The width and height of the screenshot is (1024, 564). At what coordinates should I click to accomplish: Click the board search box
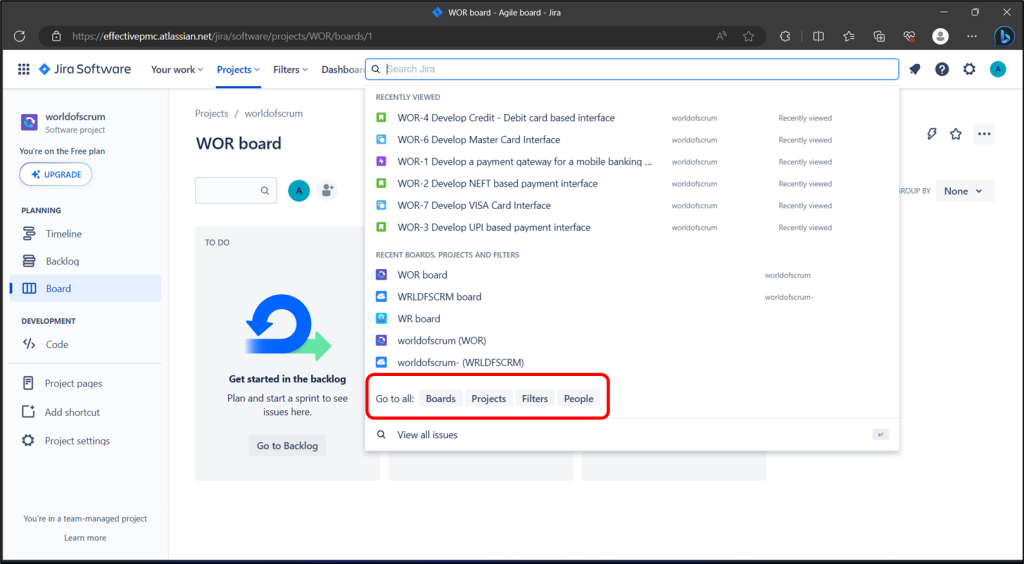(x=236, y=191)
